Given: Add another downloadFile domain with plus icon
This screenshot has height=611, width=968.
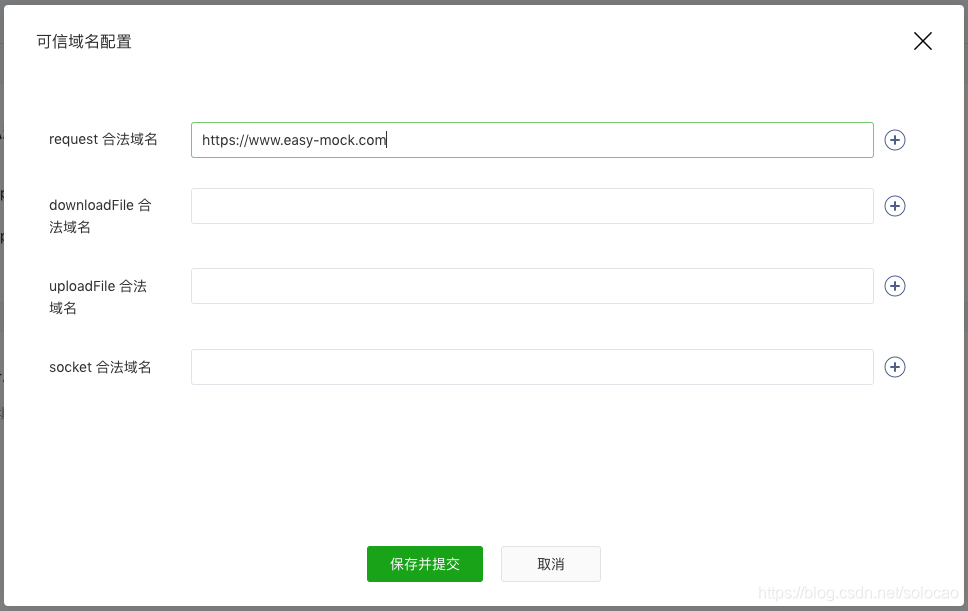Looking at the screenshot, I should (895, 206).
